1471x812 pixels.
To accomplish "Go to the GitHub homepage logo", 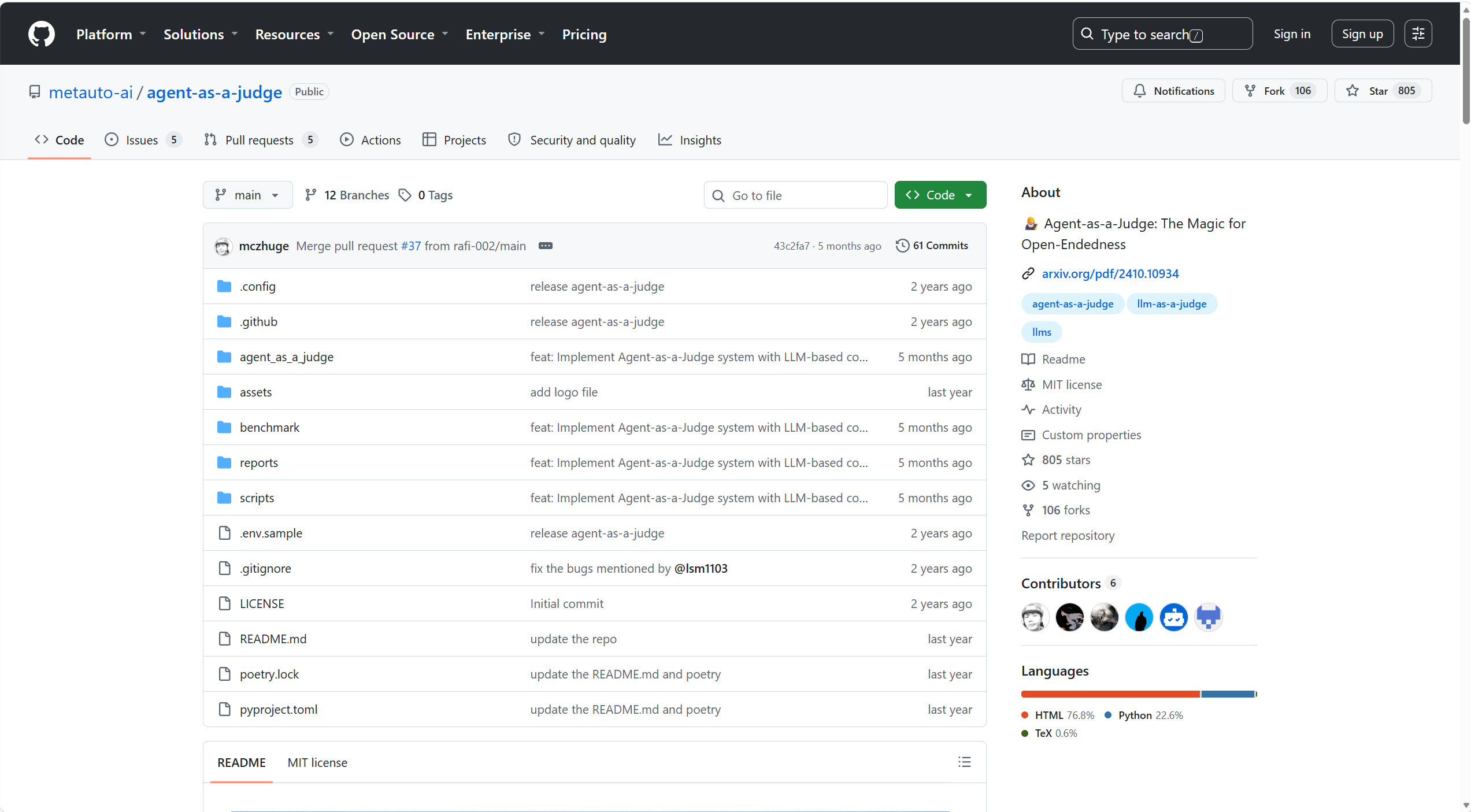I will (x=42, y=34).
